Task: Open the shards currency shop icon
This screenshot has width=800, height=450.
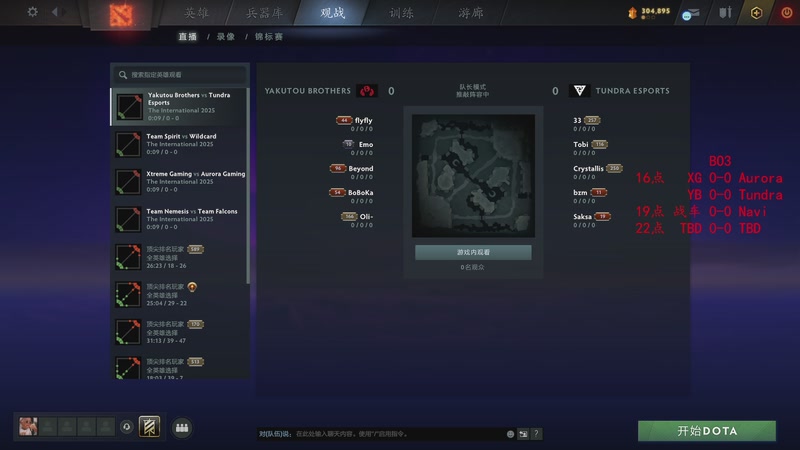Action: click(633, 13)
